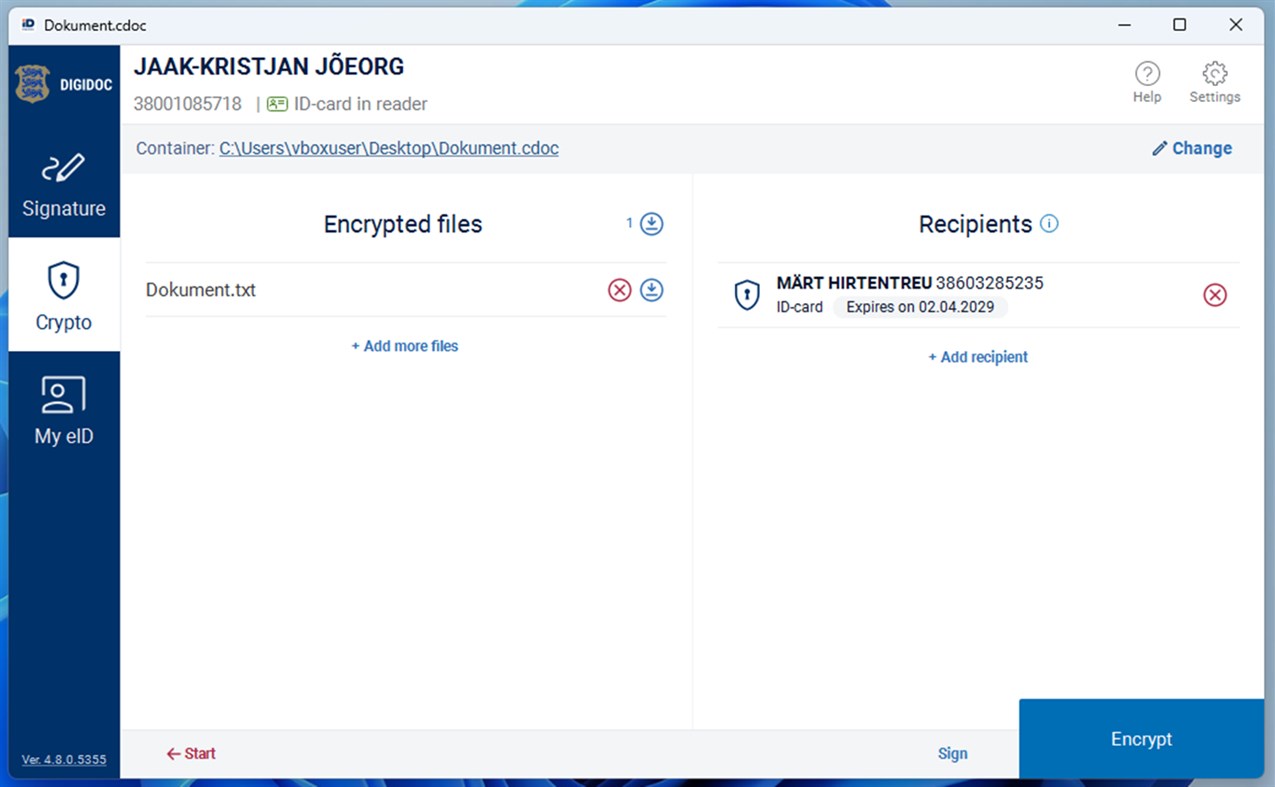Image resolution: width=1275 pixels, height=787 pixels.
Task: Download all encrypted files icon in header
Action: [652, 224]
